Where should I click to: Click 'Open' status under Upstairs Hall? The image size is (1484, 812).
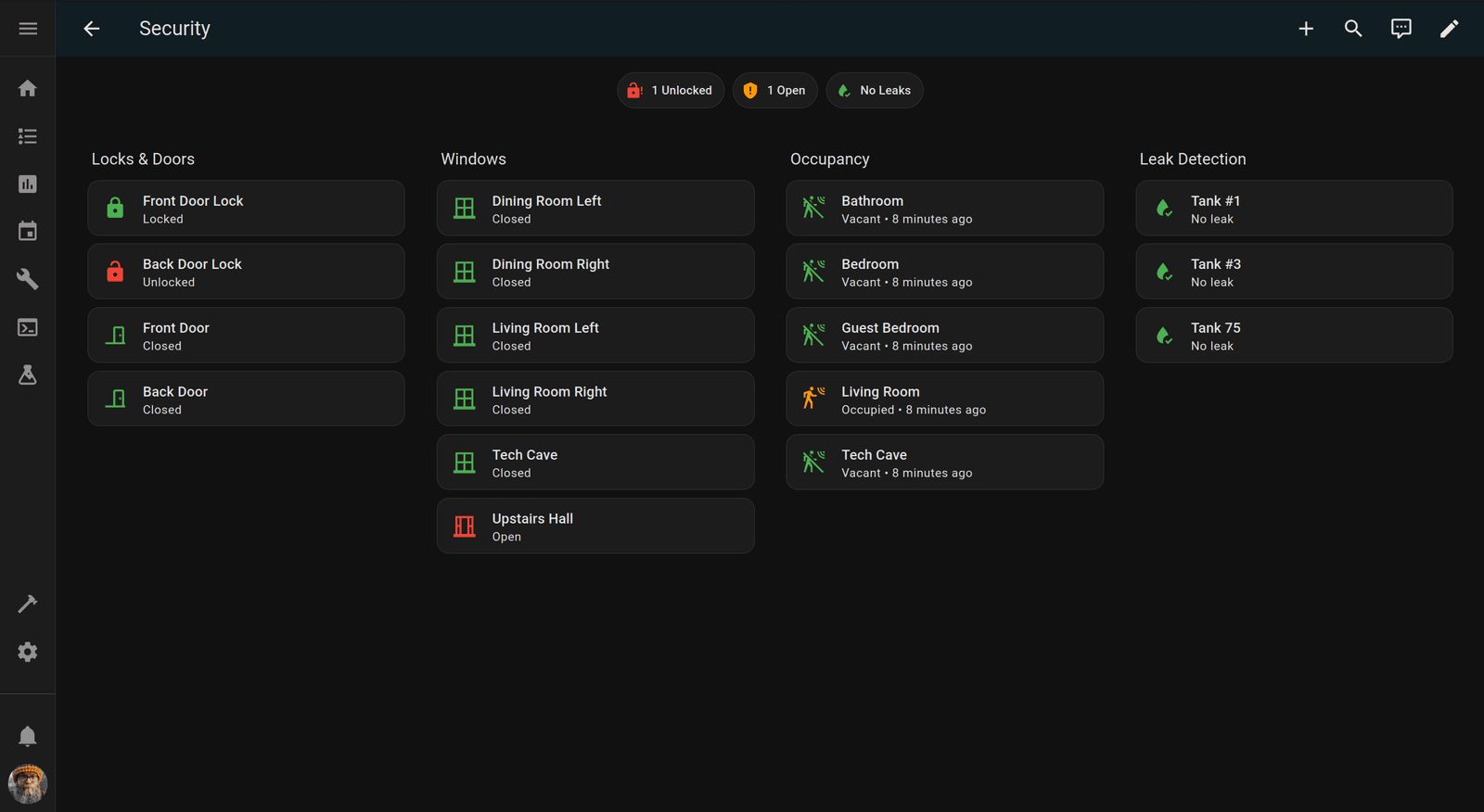(x=506, y=538)
